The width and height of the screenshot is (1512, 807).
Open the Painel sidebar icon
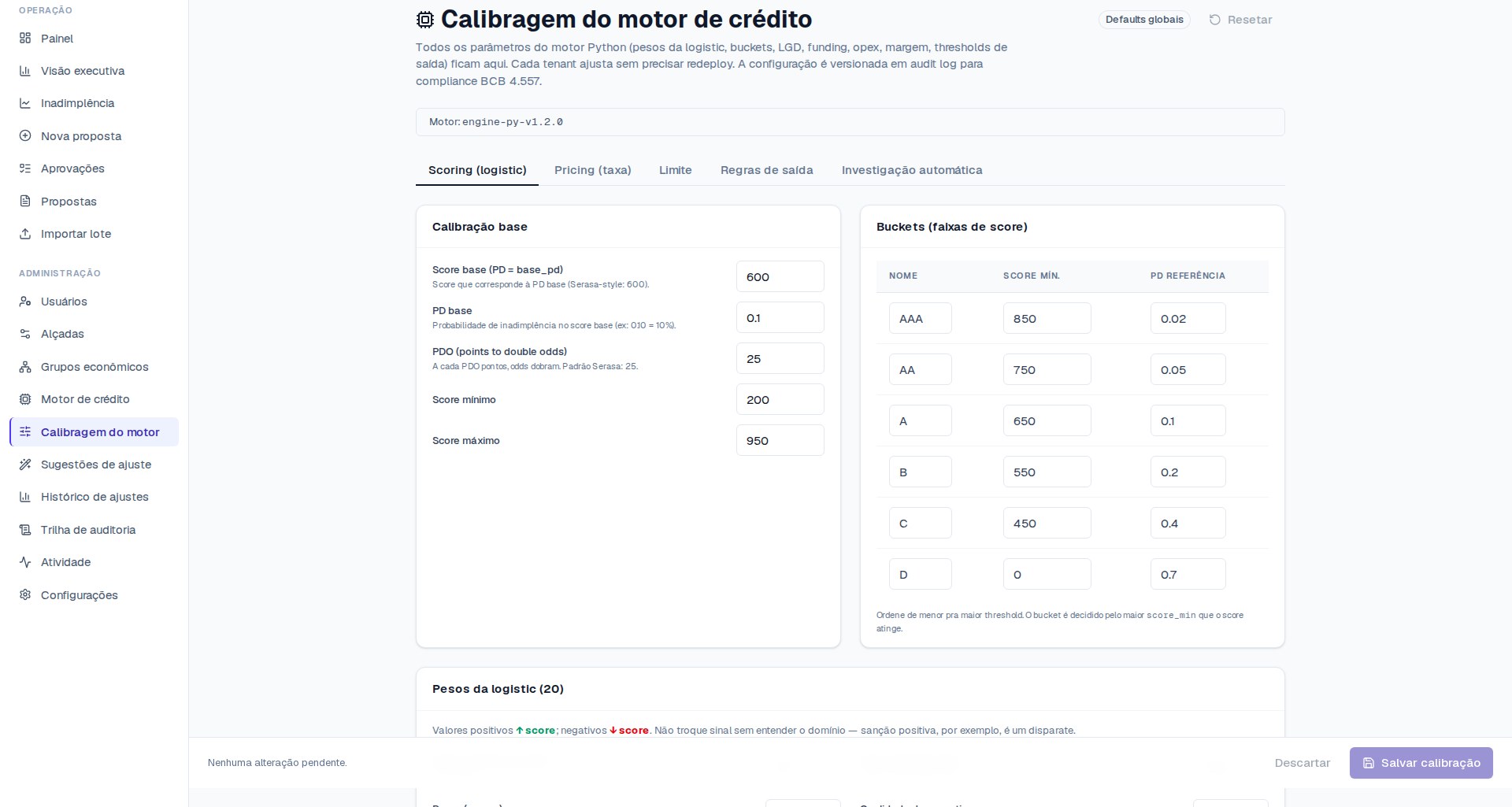tap(25, 38)
